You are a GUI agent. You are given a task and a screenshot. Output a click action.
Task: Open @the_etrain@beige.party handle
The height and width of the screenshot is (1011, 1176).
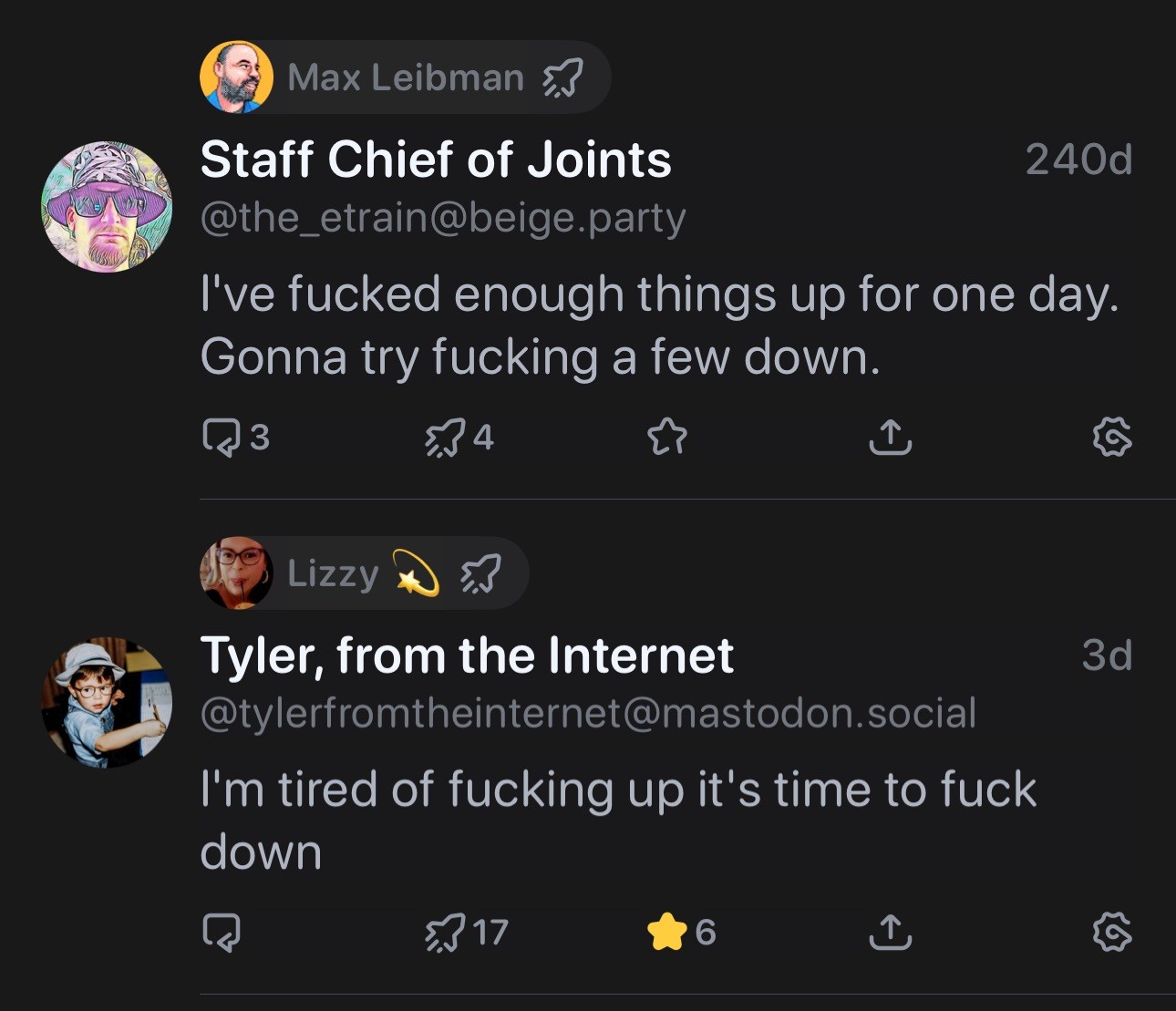pyautogui.click(x=442, y=218)
